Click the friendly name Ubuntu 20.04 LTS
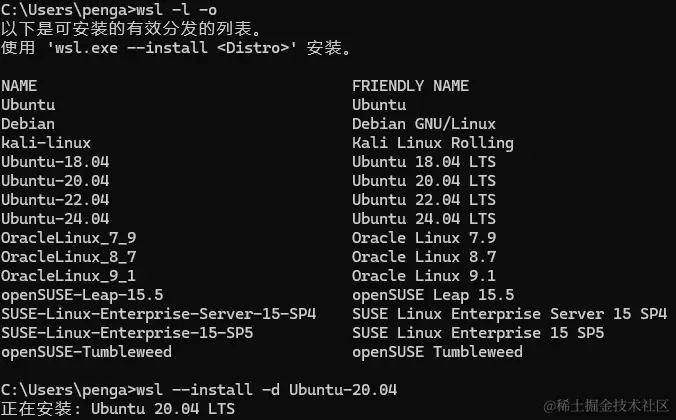The height and width of the screenshot is (420, 676). [423, 181]
